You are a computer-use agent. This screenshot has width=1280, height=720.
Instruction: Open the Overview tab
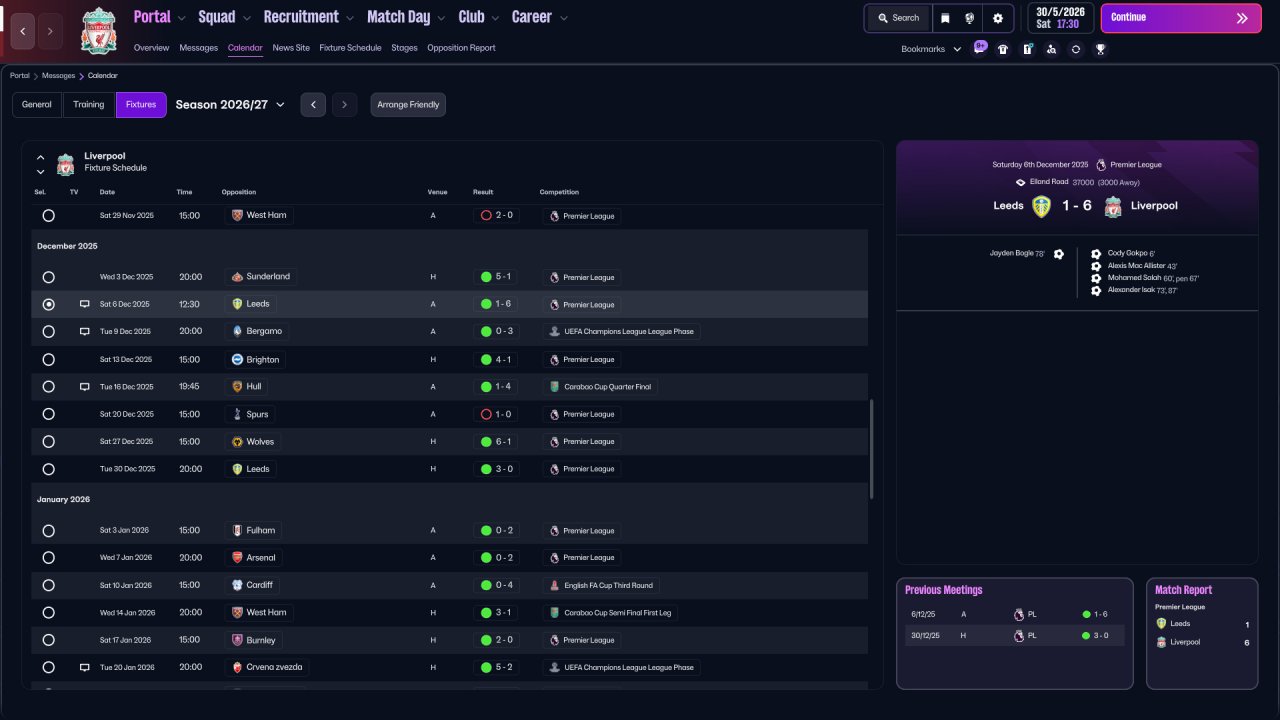pos(151,48)
